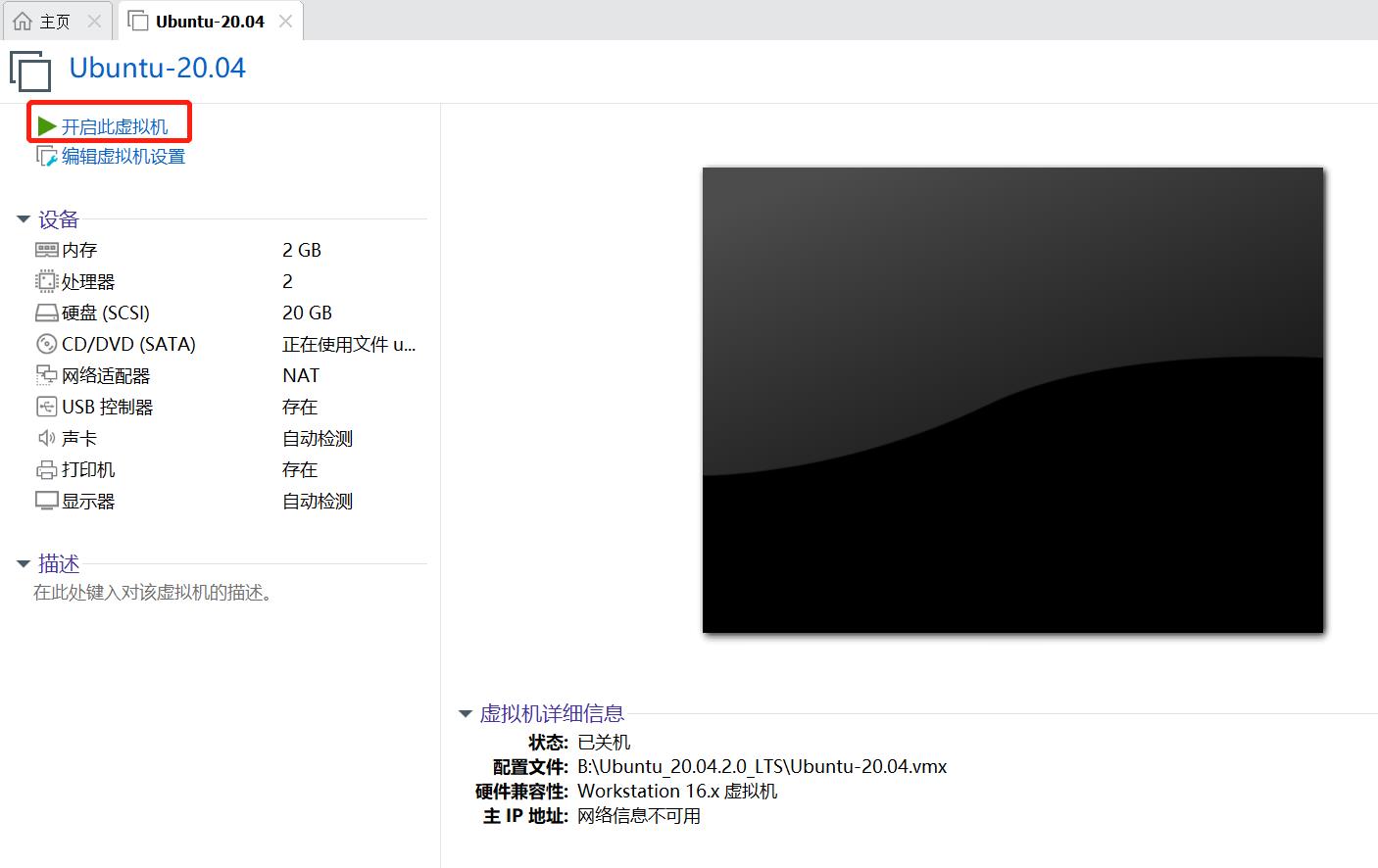The image size is (1378, 868).
Task: Click the processor count value 2
Action: pyautogui.click(x=287, y=281)
